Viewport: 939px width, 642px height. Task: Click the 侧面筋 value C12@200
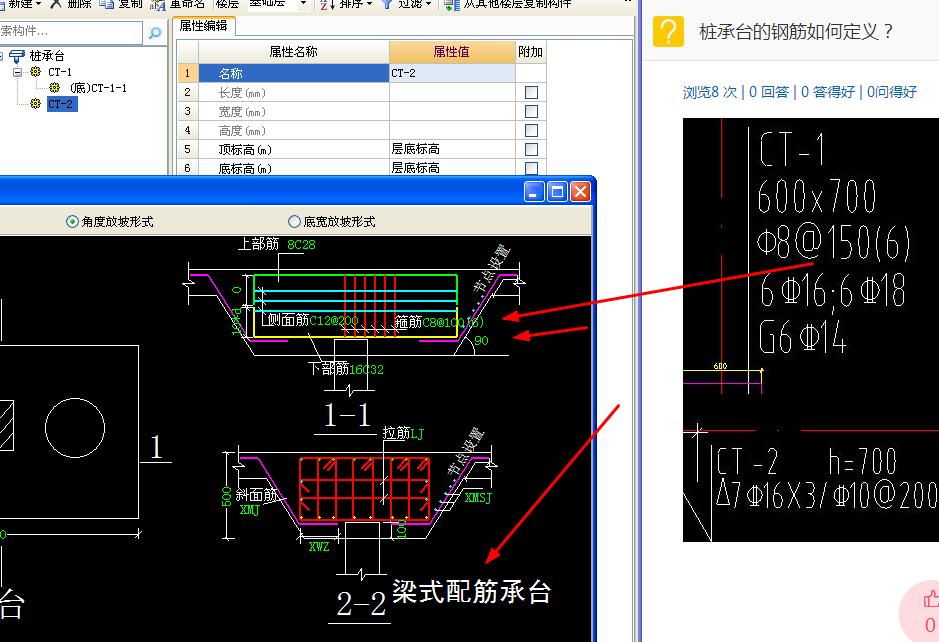coord(334,321)
